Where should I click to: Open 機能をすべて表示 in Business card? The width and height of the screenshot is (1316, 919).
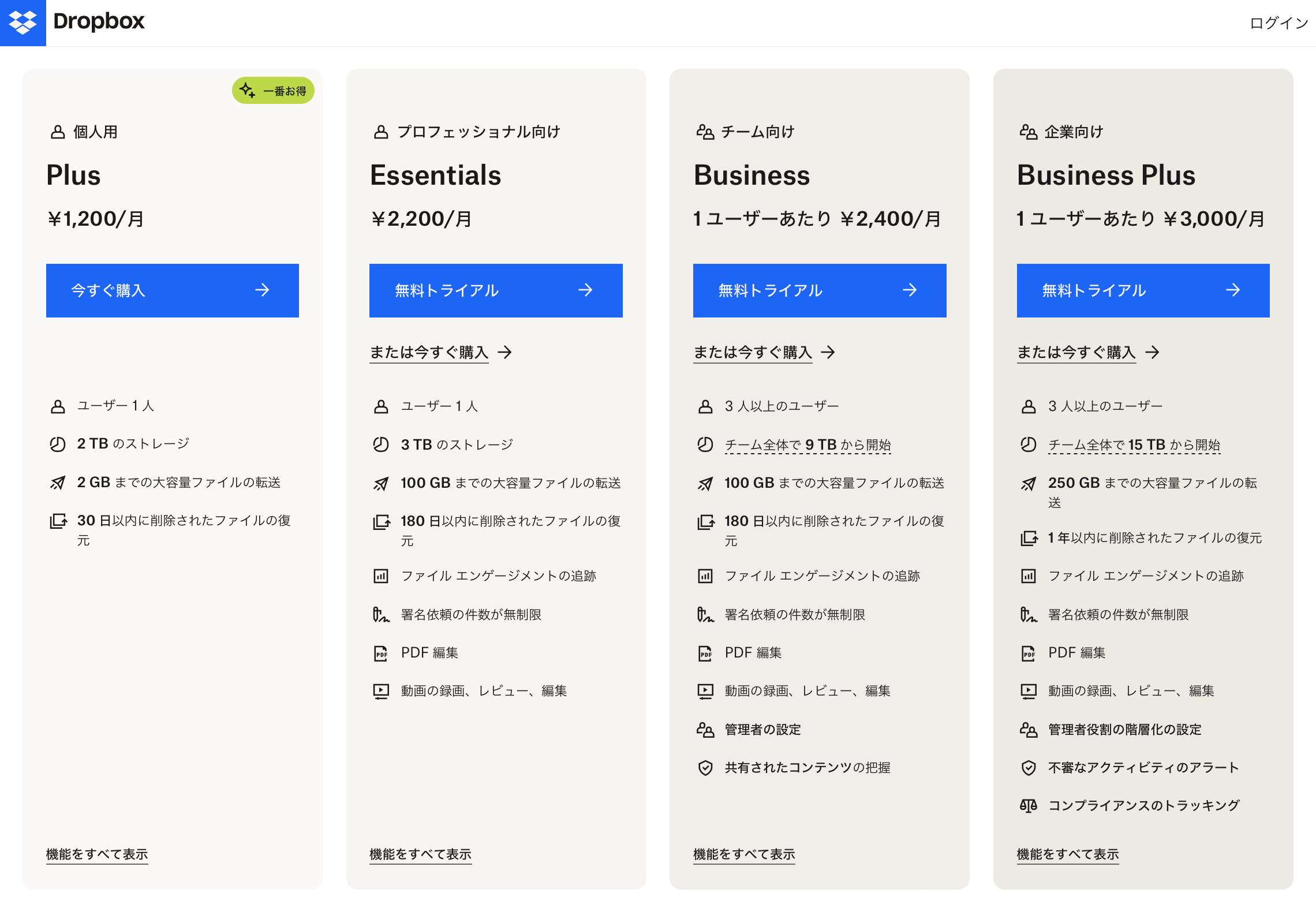[x=744, y=854]
